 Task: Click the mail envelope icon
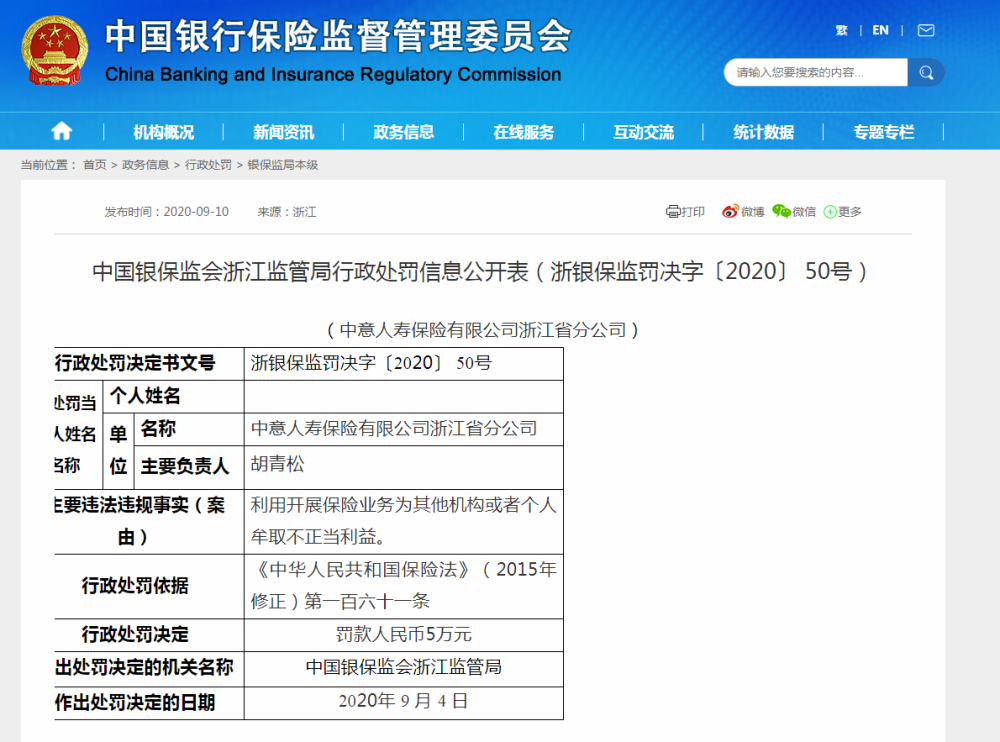(926, 30)
